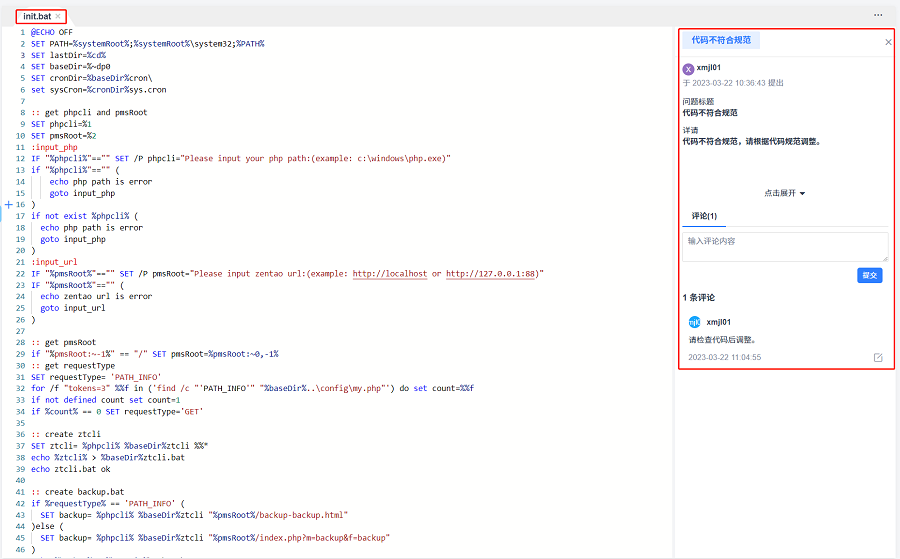The height and width of the screenshot is (559, 900).
Task: Click the :input_php label on line 11
Action: click(x=54, y=147)
